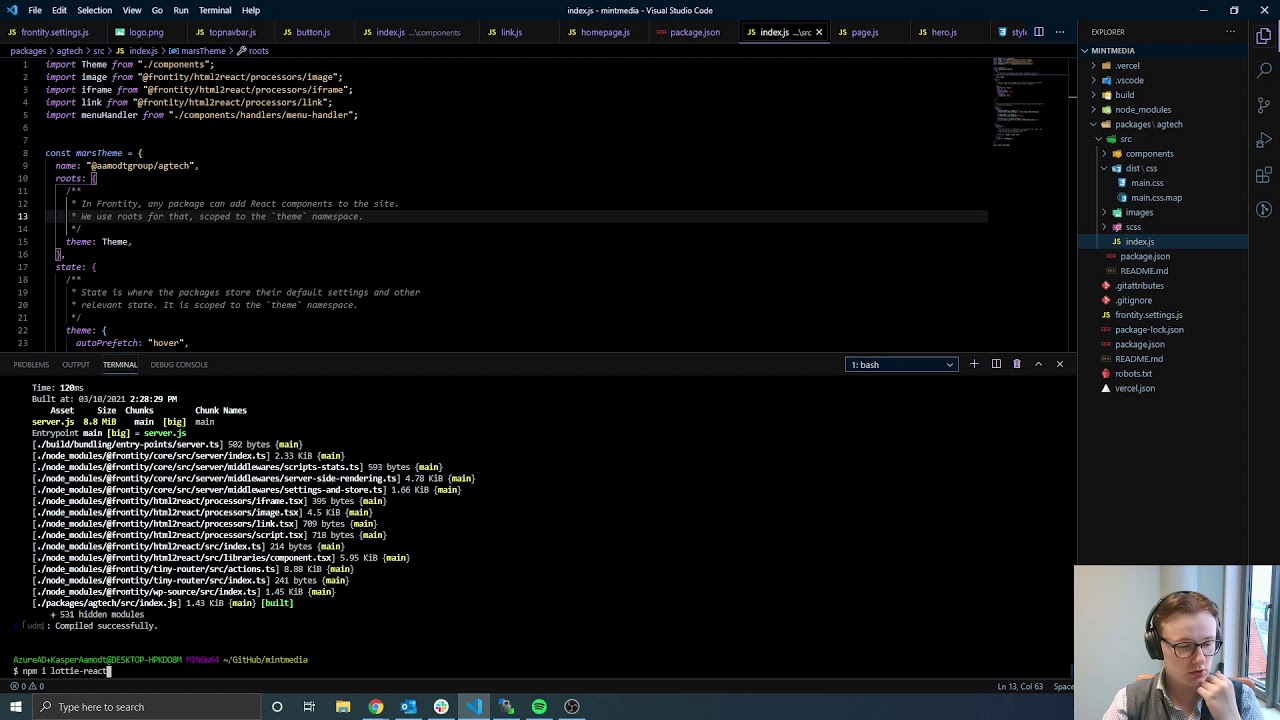Switch to the Problems panel tab
1280x720 pixels.
click(31, 364)
